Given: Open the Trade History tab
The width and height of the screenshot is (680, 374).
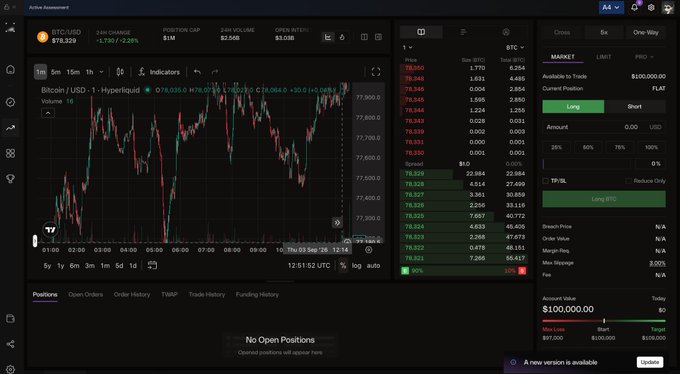Looking at the screenshot, I should (207, 294).
